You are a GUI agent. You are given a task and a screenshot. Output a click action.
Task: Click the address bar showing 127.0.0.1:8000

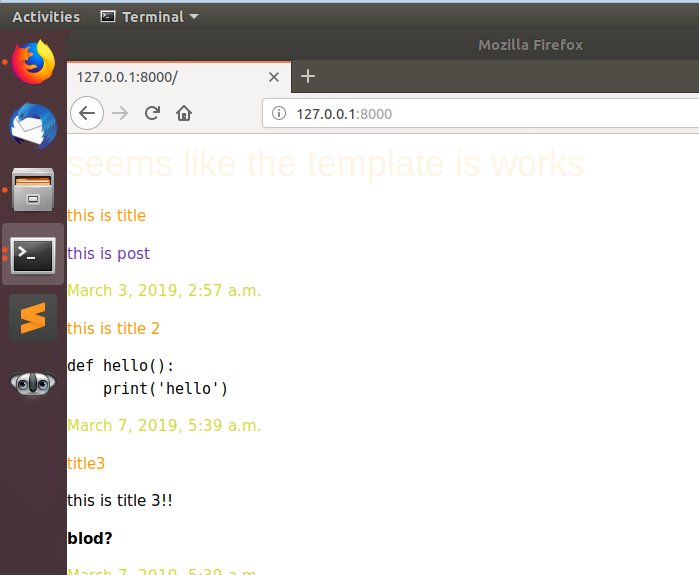coord(481,114)
